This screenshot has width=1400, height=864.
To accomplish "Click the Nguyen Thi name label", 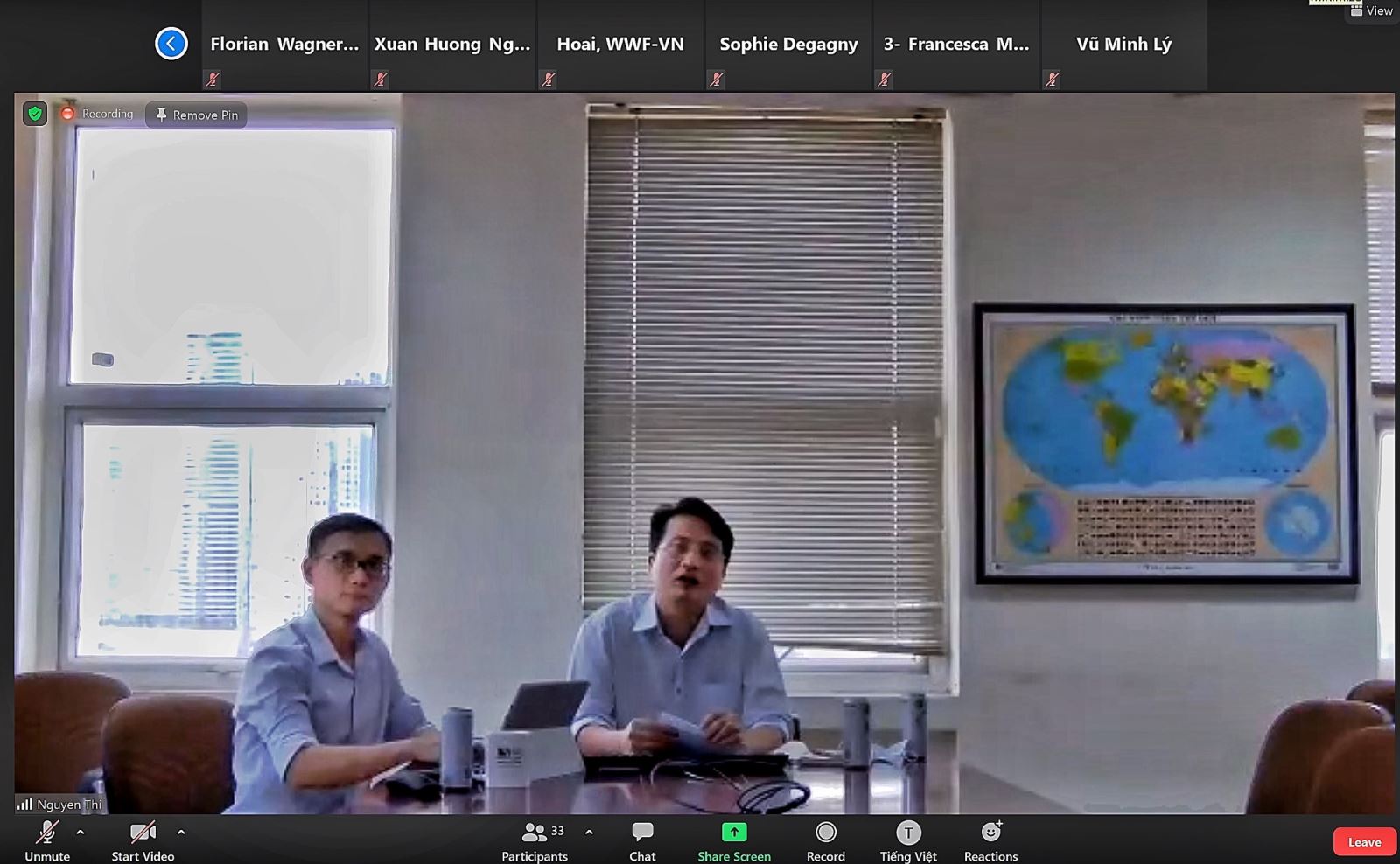I will click(69, 805).
